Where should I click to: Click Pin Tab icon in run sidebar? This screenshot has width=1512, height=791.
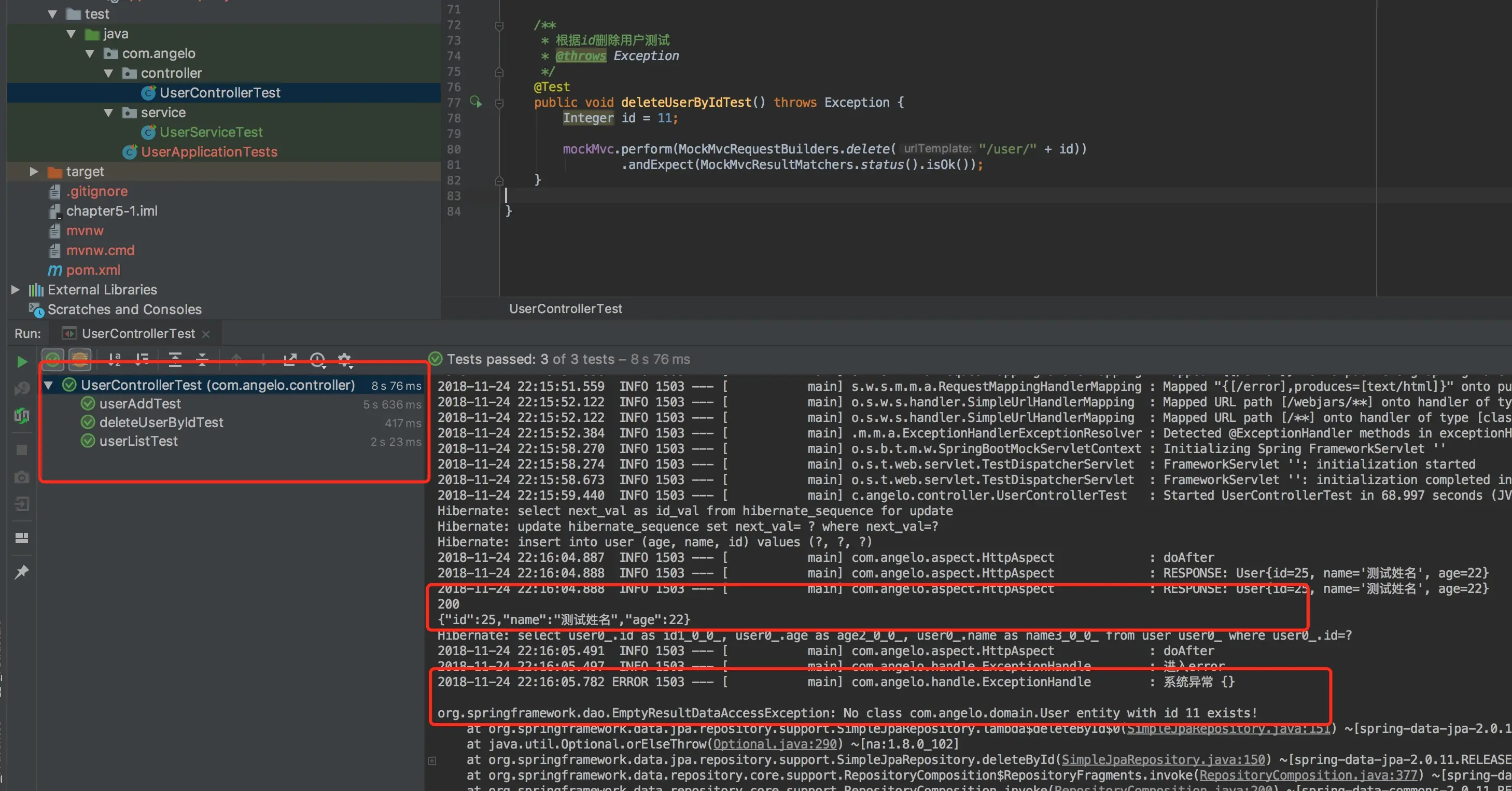(x=22, y=572)
